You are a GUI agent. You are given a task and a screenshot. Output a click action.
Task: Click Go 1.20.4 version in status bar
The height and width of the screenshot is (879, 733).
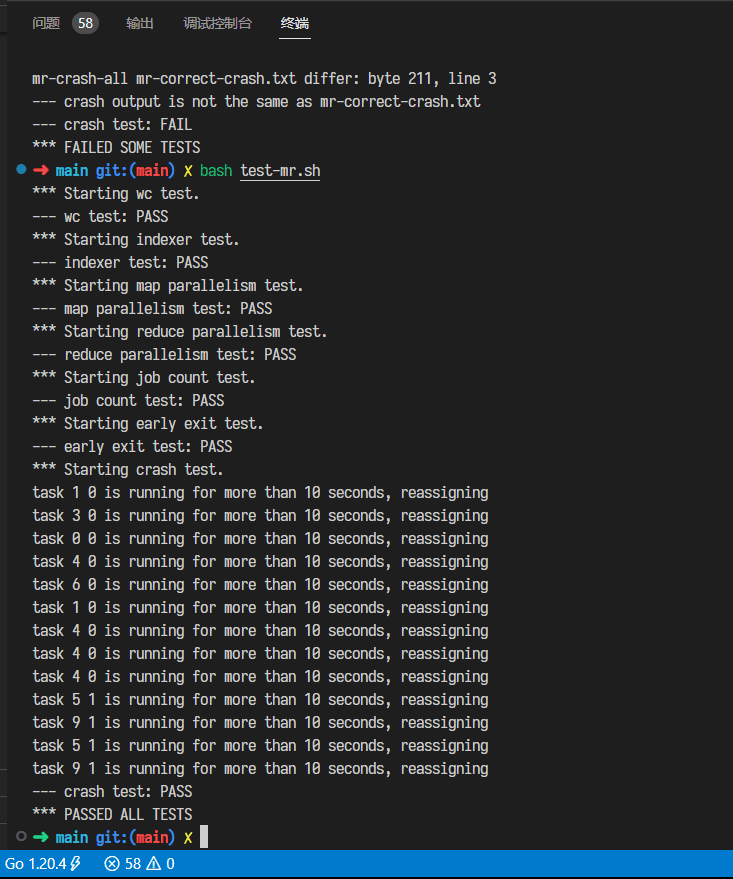pos(36,863)
